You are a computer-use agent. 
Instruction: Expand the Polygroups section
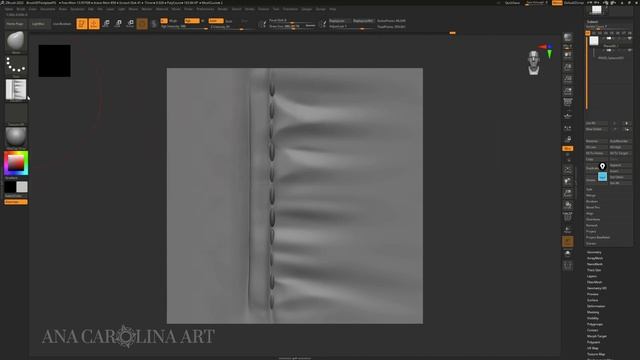pyautogui.click(x=595, y=324)
